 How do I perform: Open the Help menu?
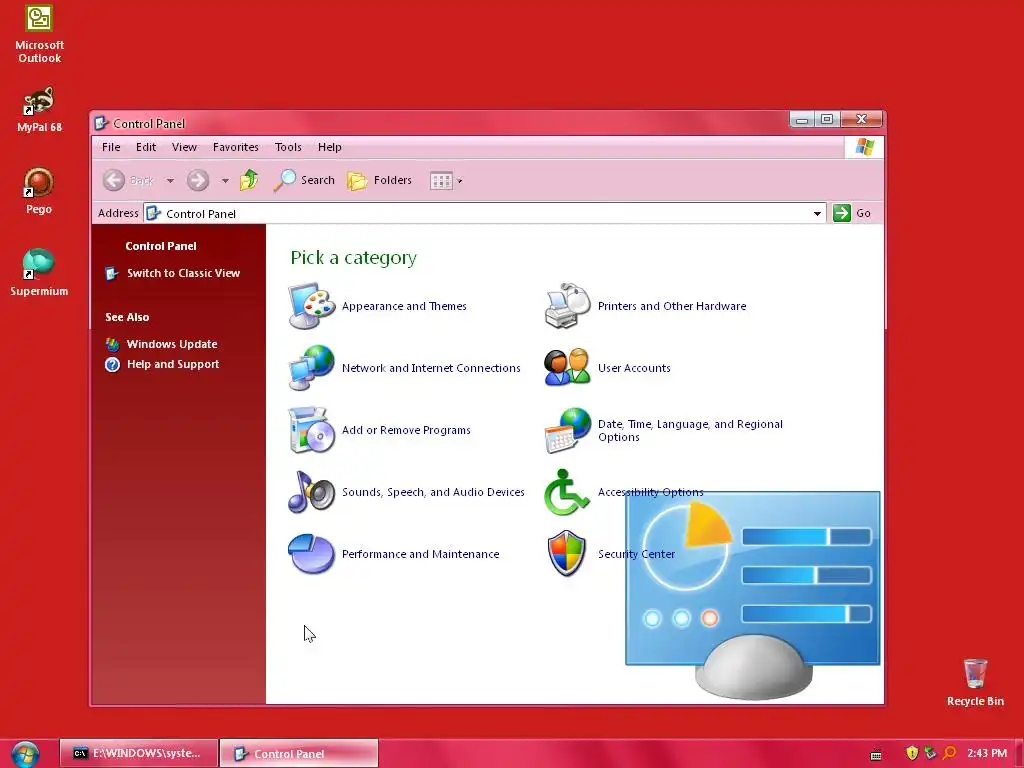(x=330, y=147)
